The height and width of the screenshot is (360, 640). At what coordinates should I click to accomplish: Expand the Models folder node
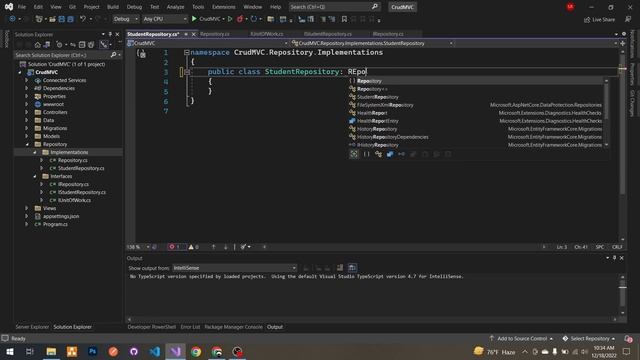pyautogui.click(x=27, y=136)
